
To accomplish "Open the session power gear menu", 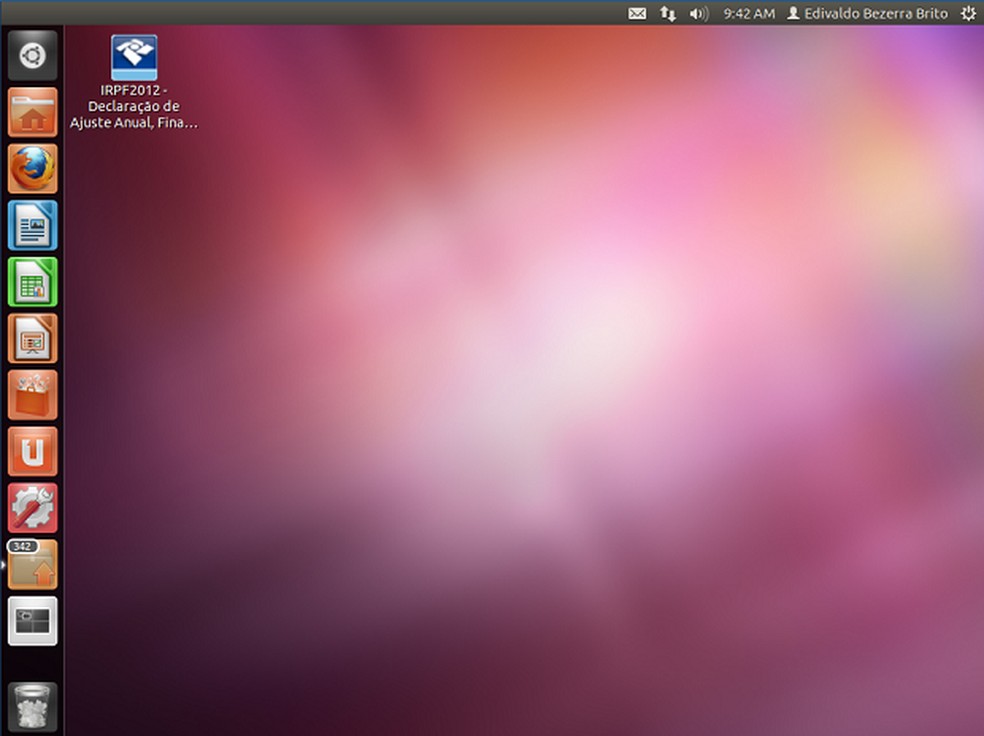I will click(968, 13).
